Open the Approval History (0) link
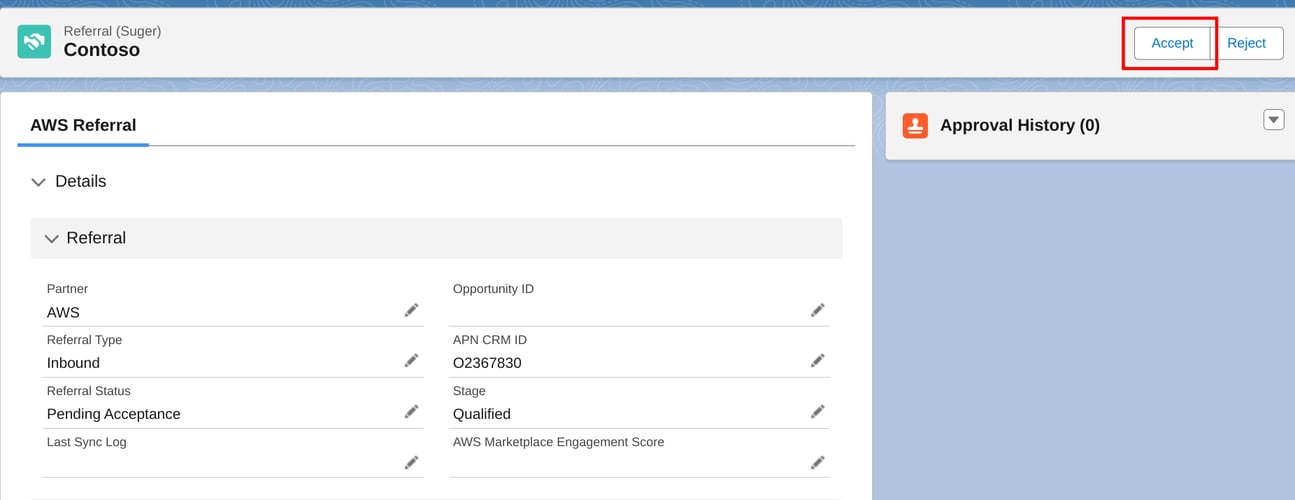 click(x=1020, y=125)
